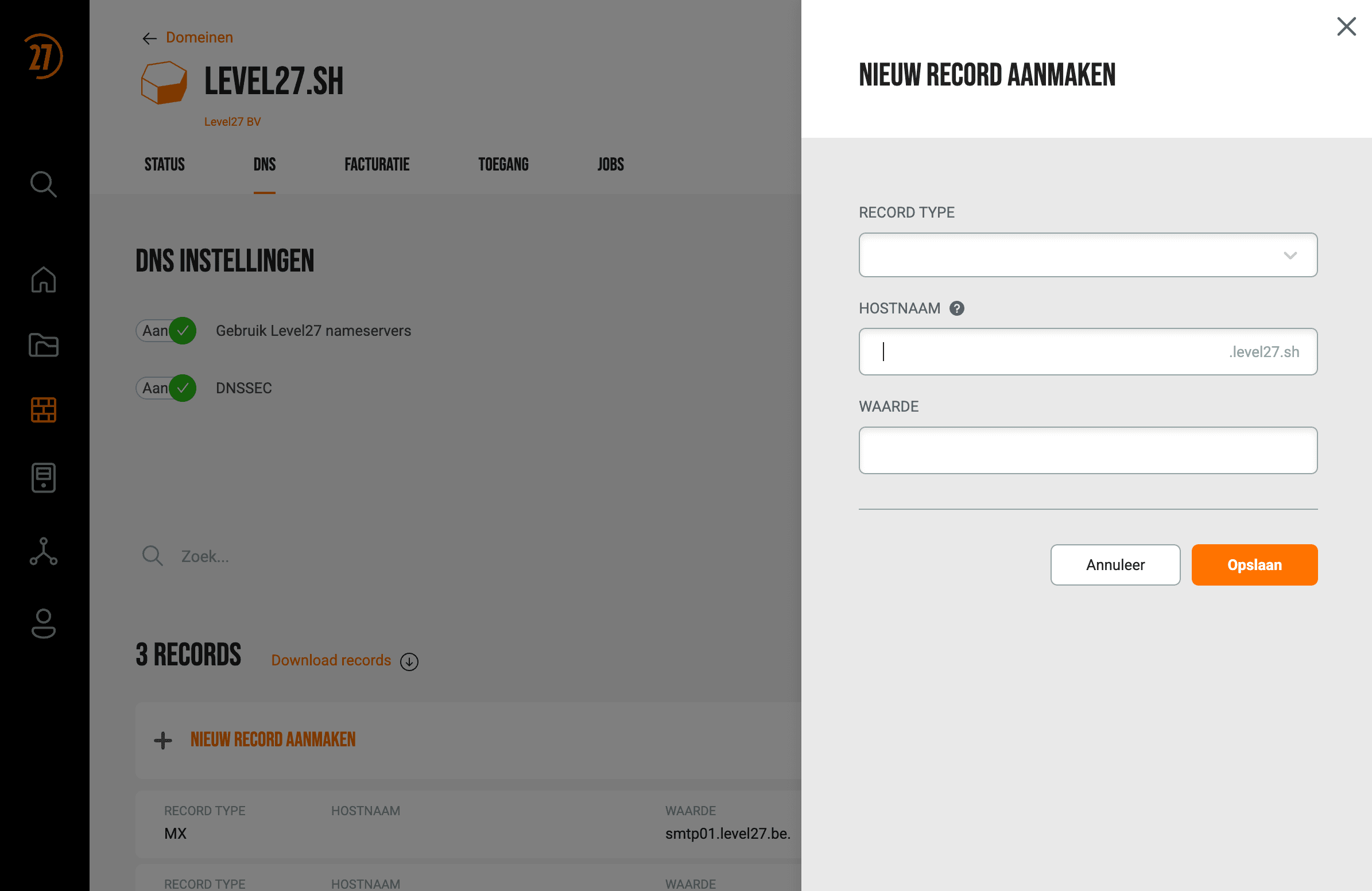Open the server icon in sidebar
Viewport: 1372px width, 891px height.
(43, 478)
